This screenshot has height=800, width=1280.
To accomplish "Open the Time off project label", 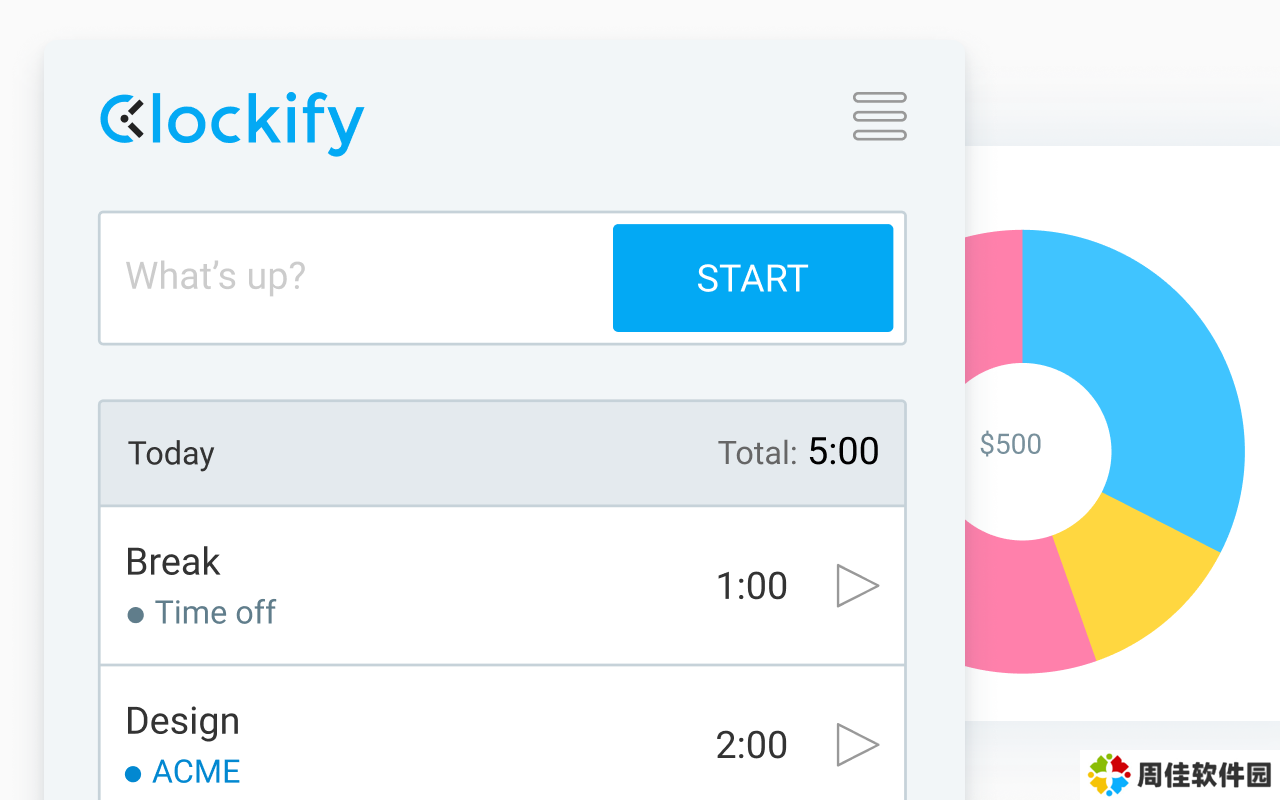I will (215, 612).
